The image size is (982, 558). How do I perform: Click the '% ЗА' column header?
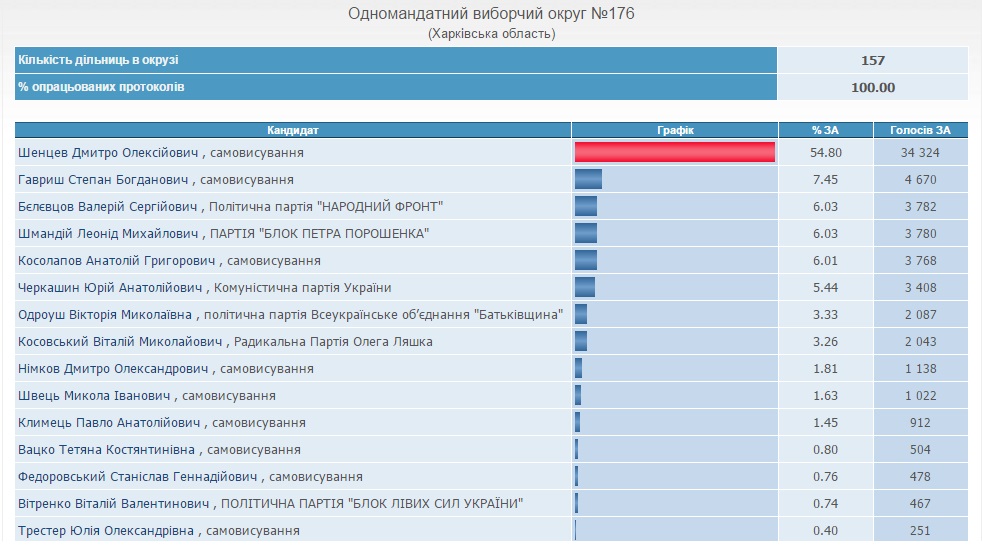coord(825,130)
